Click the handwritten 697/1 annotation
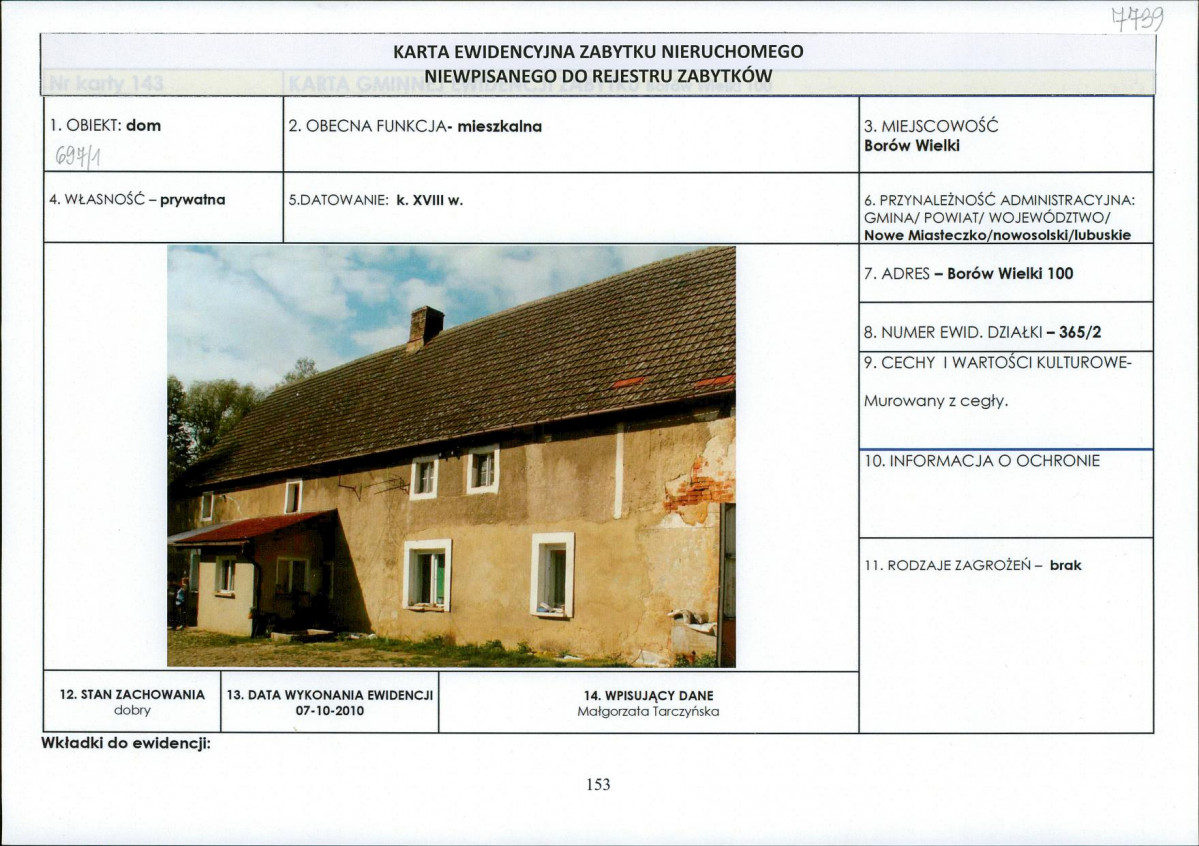This screenshot has width=1199, height=846. pyautogui.click(x=78, y=157)
